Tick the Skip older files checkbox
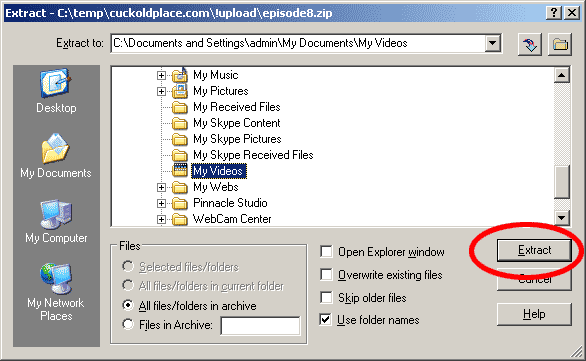Screen dimensions: 586x361 [326, 298]
